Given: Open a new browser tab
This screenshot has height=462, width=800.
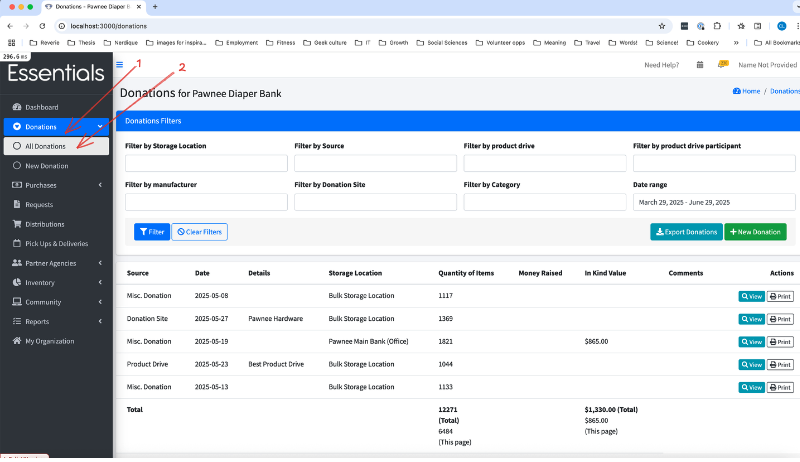Looking at the screenshot, I should (x=155, y=7).
